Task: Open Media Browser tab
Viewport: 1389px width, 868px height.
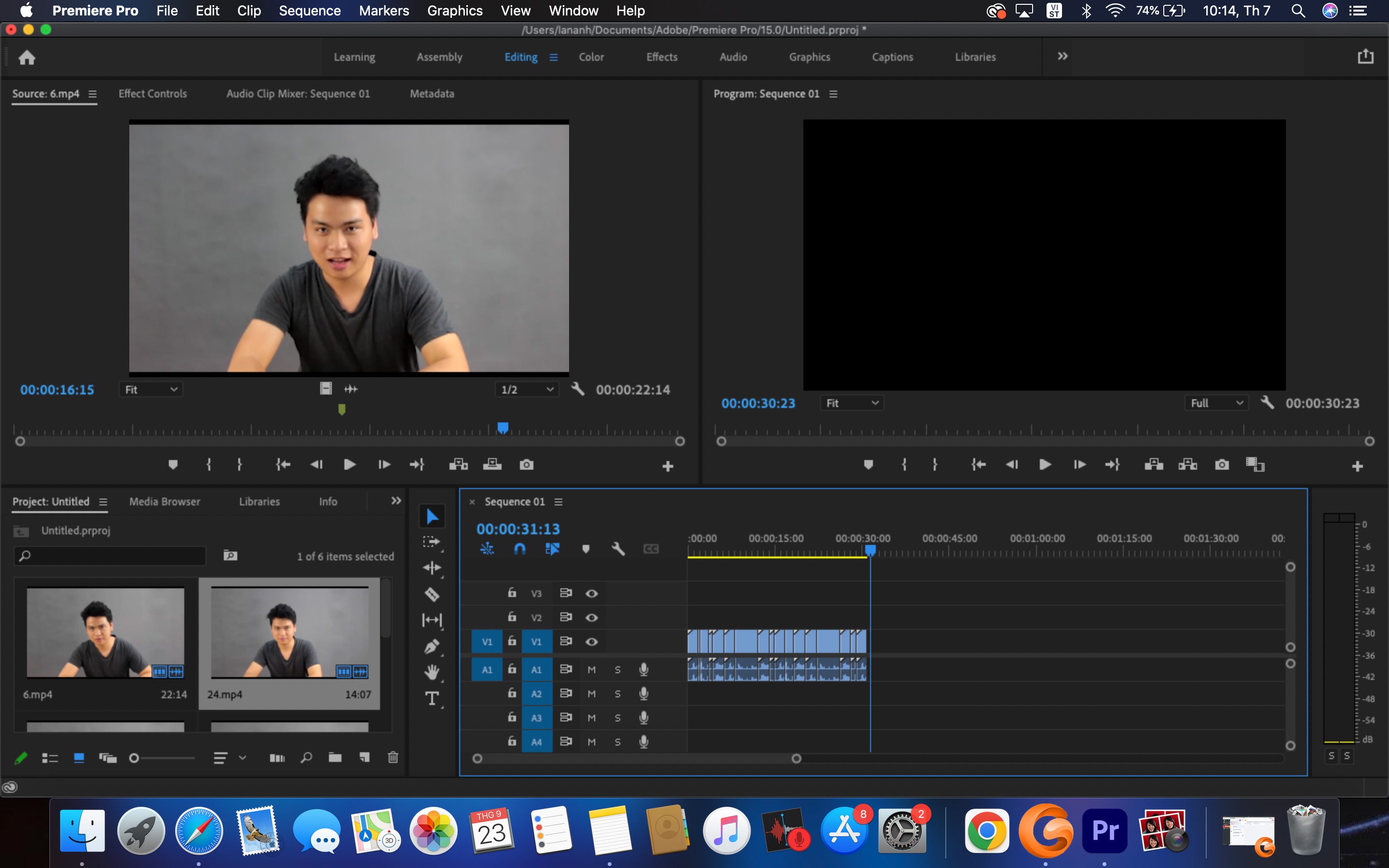Action: pyautogui.click(x=165, y=501)
